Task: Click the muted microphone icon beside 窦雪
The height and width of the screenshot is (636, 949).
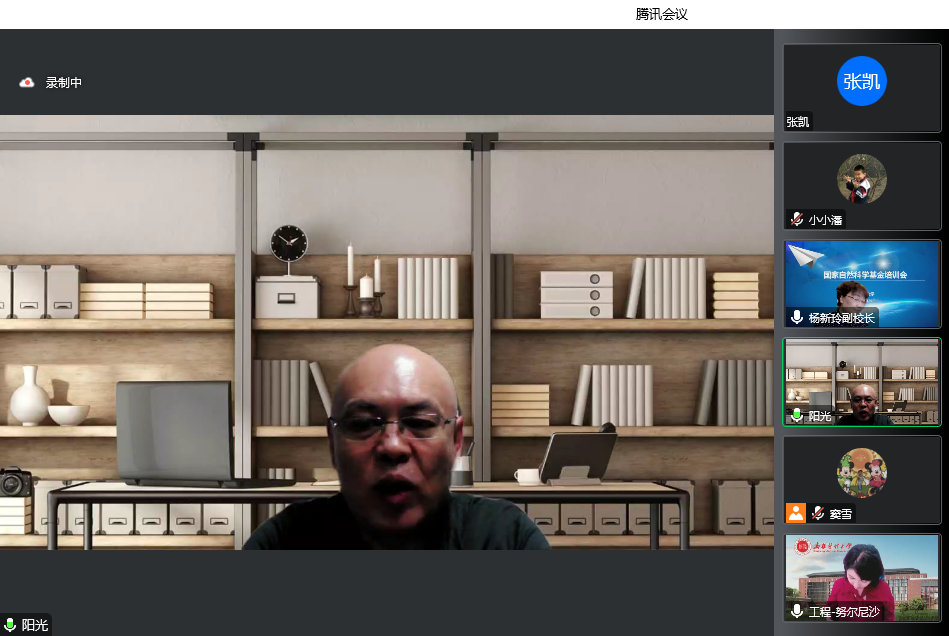Action: (x=818, y=513)
